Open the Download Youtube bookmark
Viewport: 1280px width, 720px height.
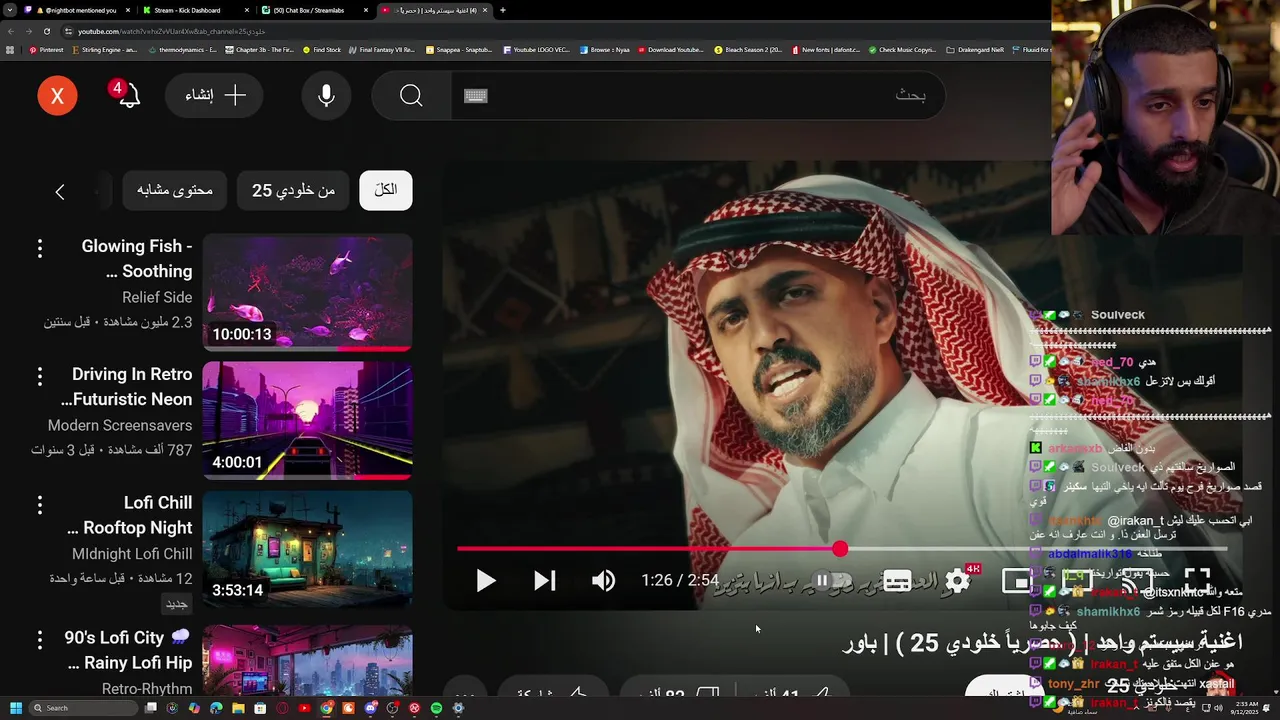(x=670, y=49)
